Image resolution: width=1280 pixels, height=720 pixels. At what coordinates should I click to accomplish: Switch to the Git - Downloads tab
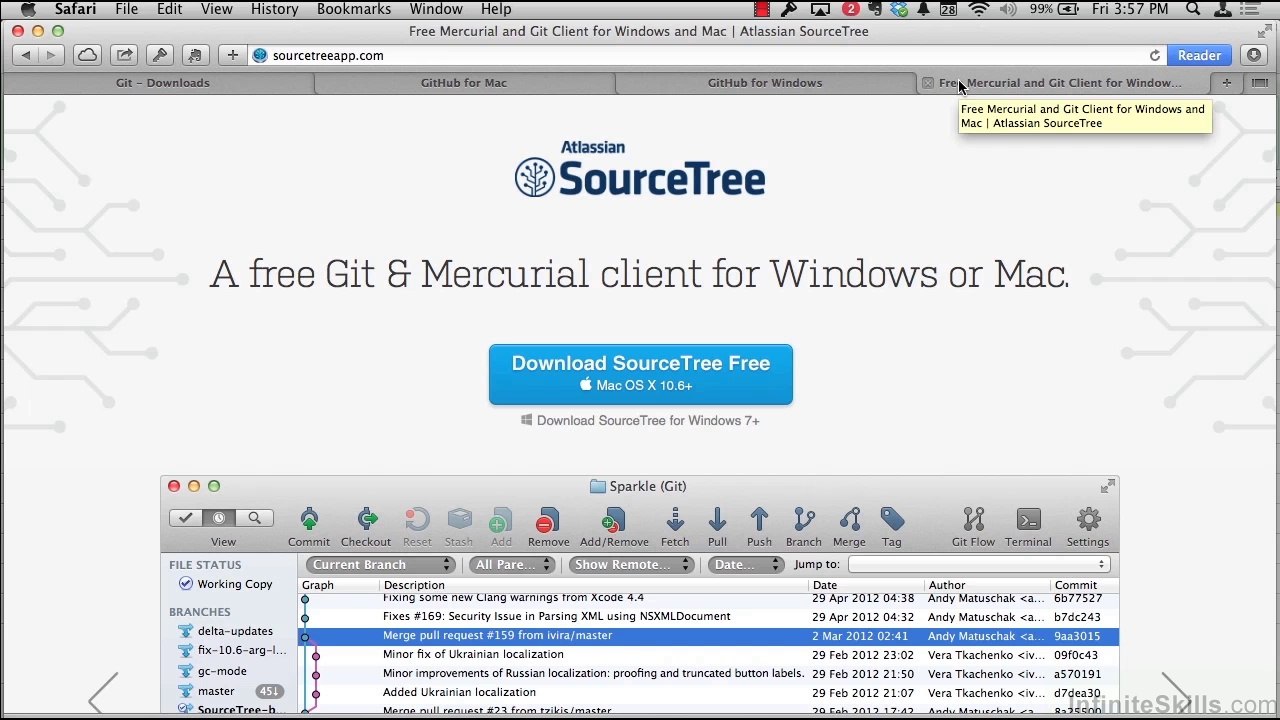point(163,83)
